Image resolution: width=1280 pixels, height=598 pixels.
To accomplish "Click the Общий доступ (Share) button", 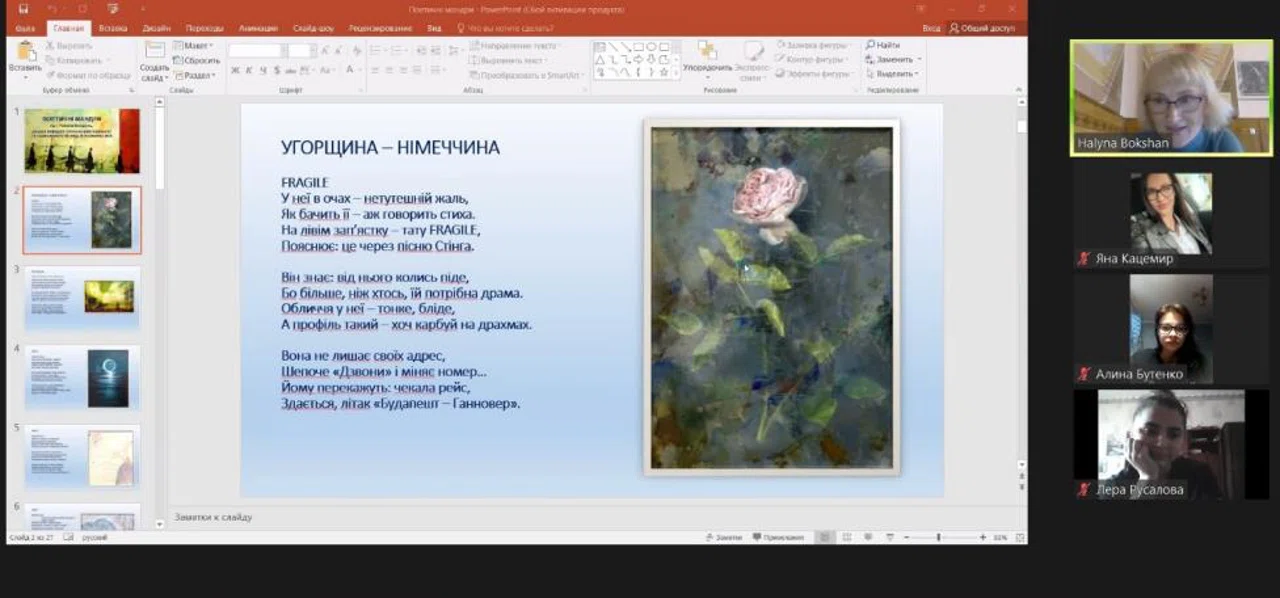I will coord(982,28).
